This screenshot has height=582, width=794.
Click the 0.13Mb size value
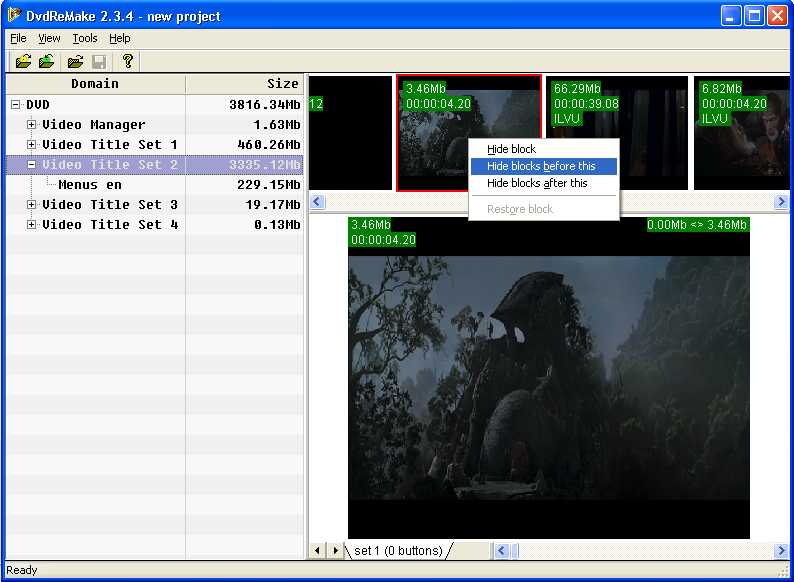point(276,224)
